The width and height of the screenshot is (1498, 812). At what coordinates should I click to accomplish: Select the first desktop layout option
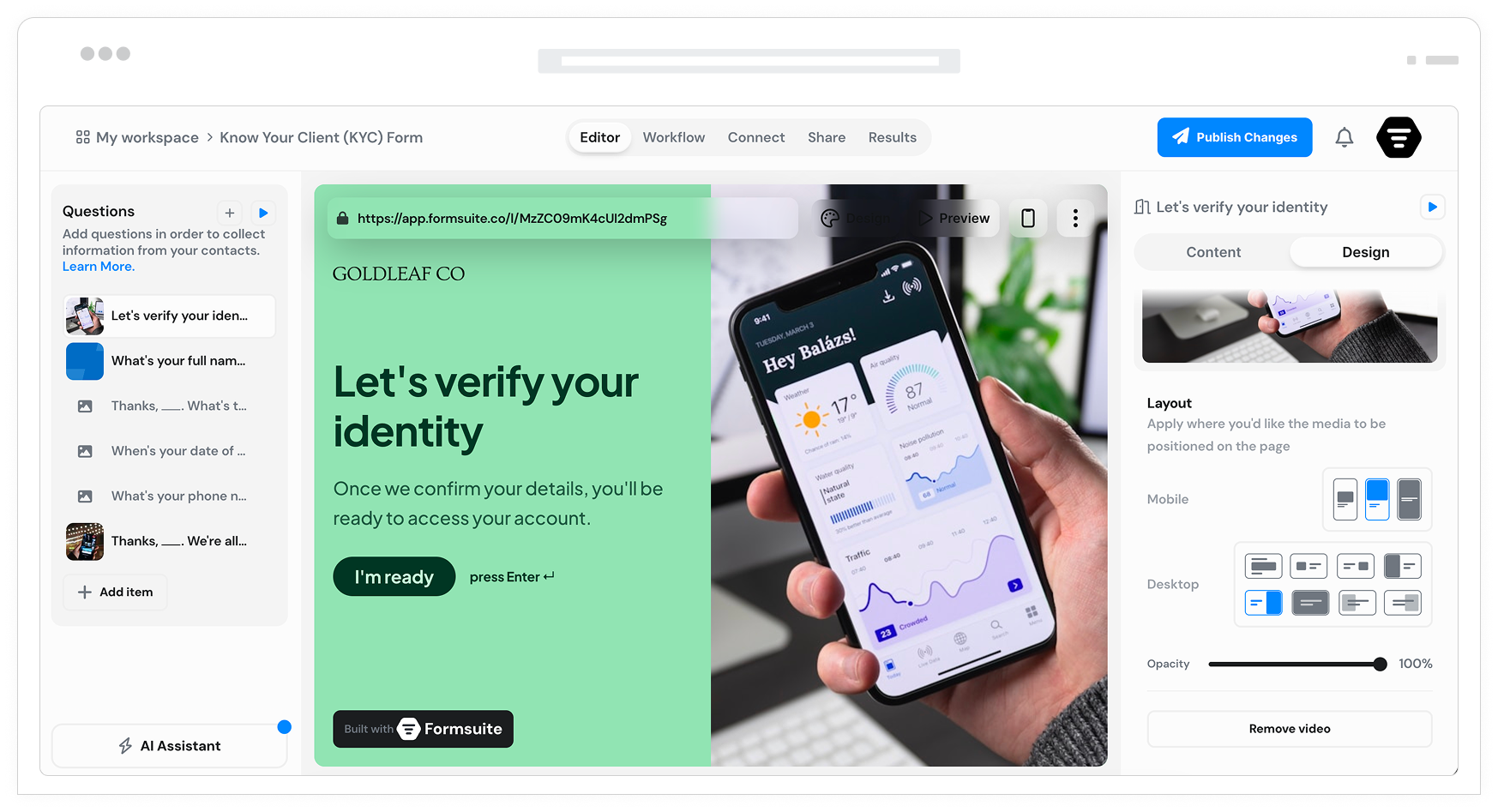tap(1263, 566)
